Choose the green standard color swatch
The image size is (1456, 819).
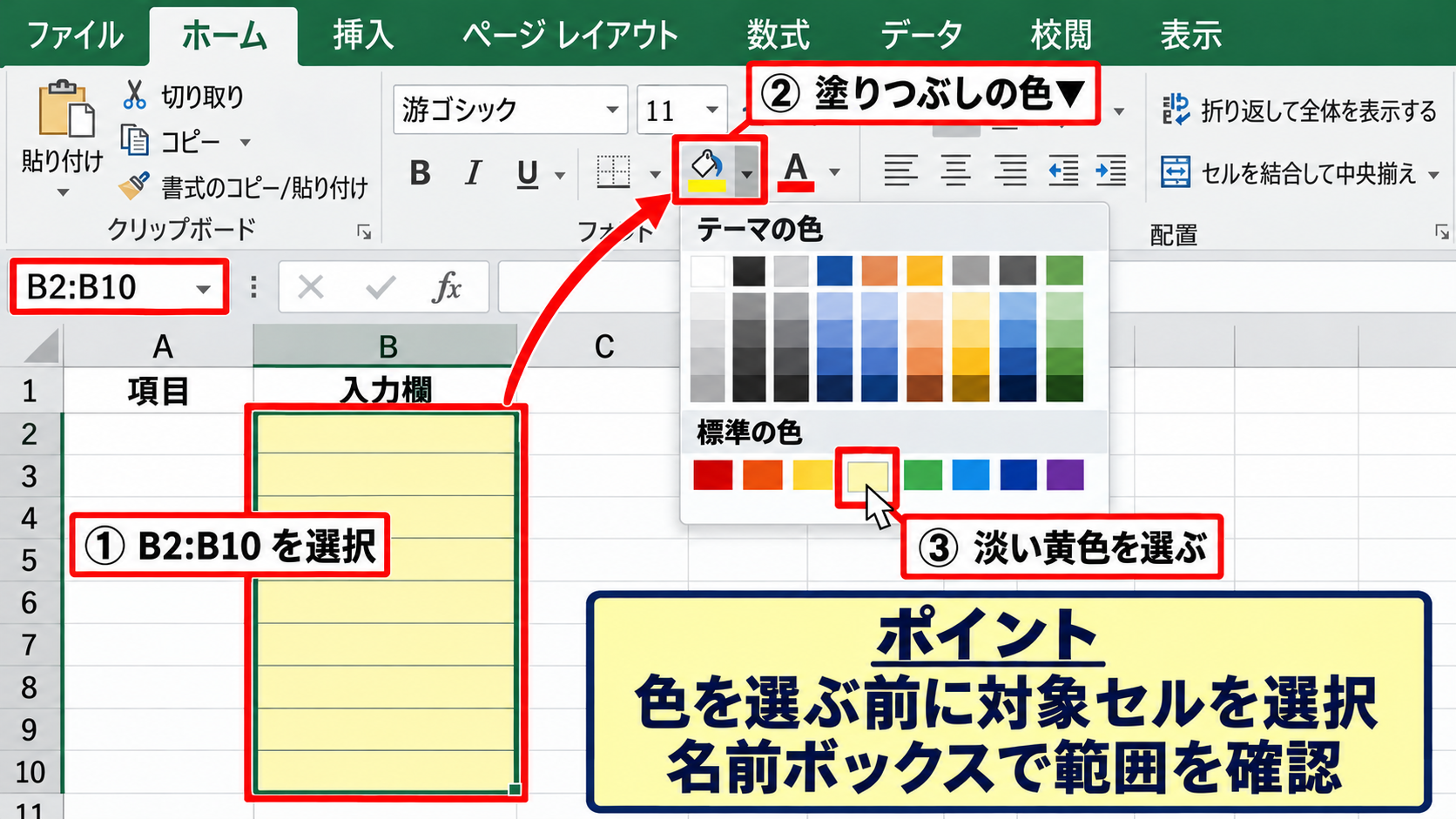(922, 475)
